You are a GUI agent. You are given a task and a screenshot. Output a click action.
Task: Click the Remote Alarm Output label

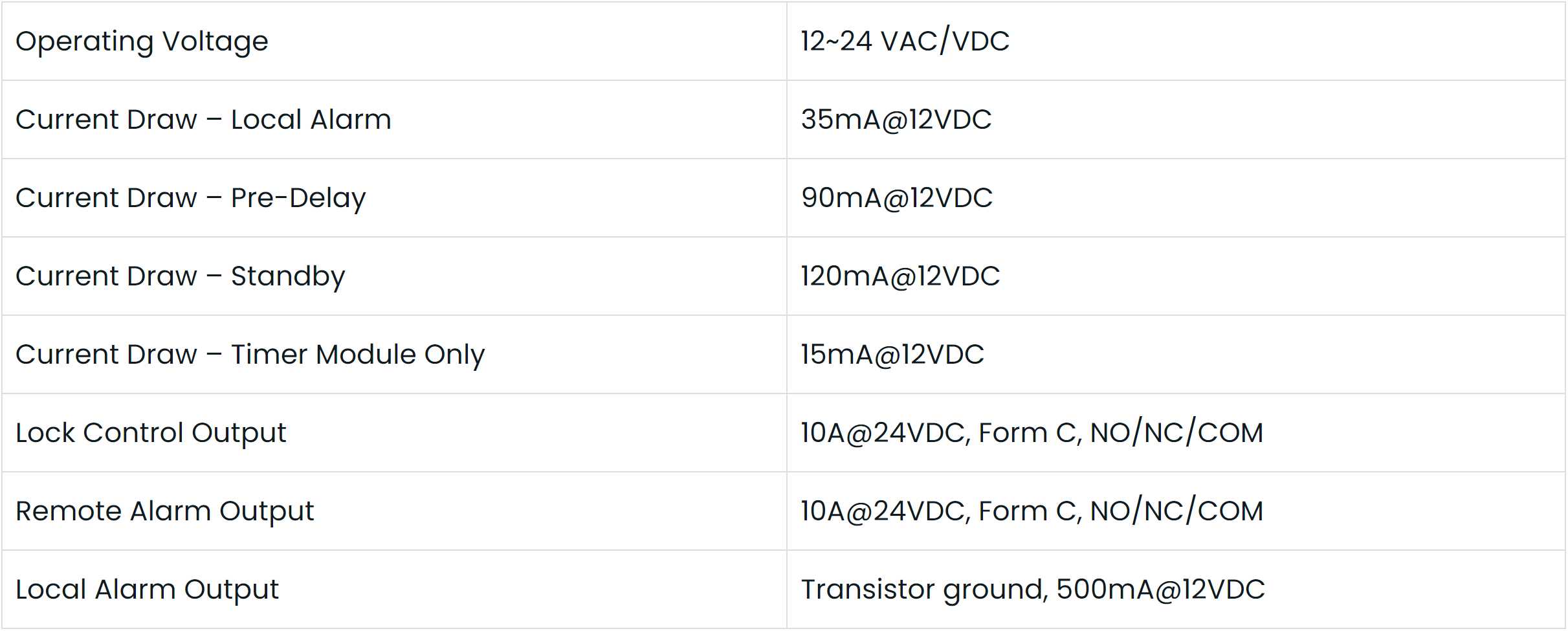tap(164, 511)
